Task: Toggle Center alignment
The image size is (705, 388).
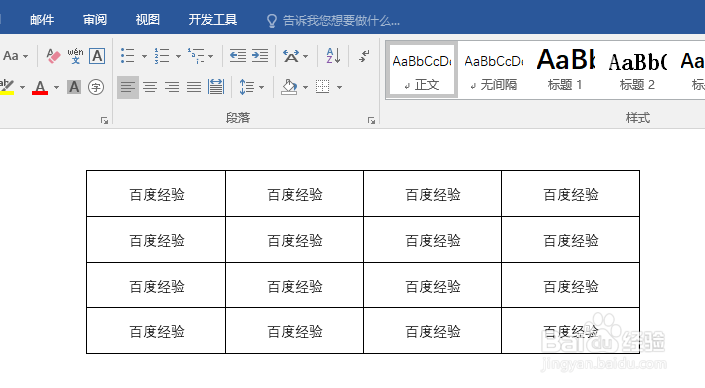Action: tap(150, 87)
